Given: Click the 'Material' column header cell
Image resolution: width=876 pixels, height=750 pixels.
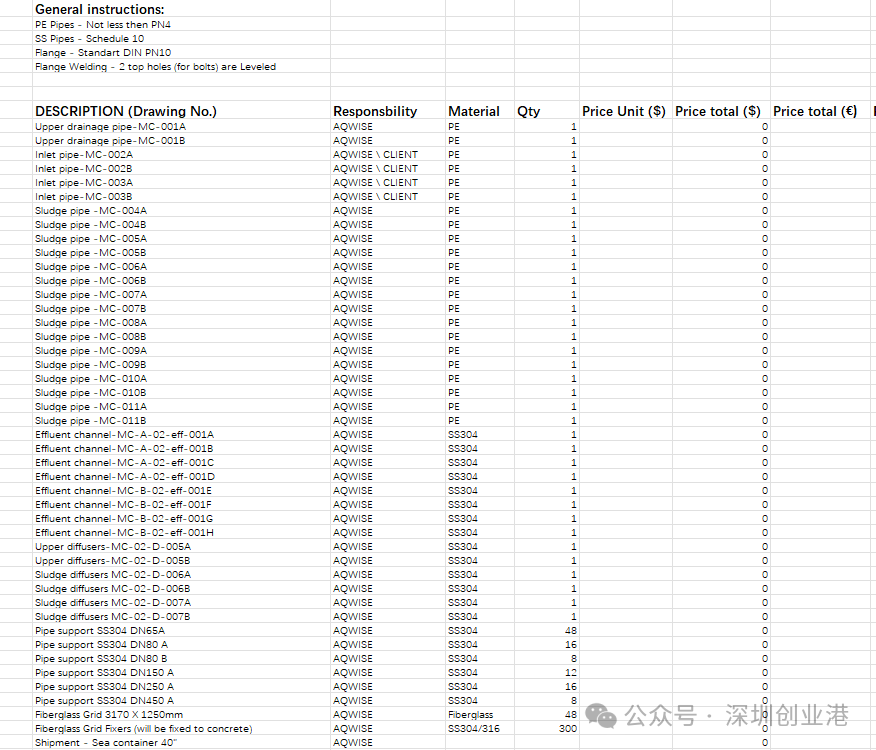Looking at the screenshot, I should [x=479, y=111].
